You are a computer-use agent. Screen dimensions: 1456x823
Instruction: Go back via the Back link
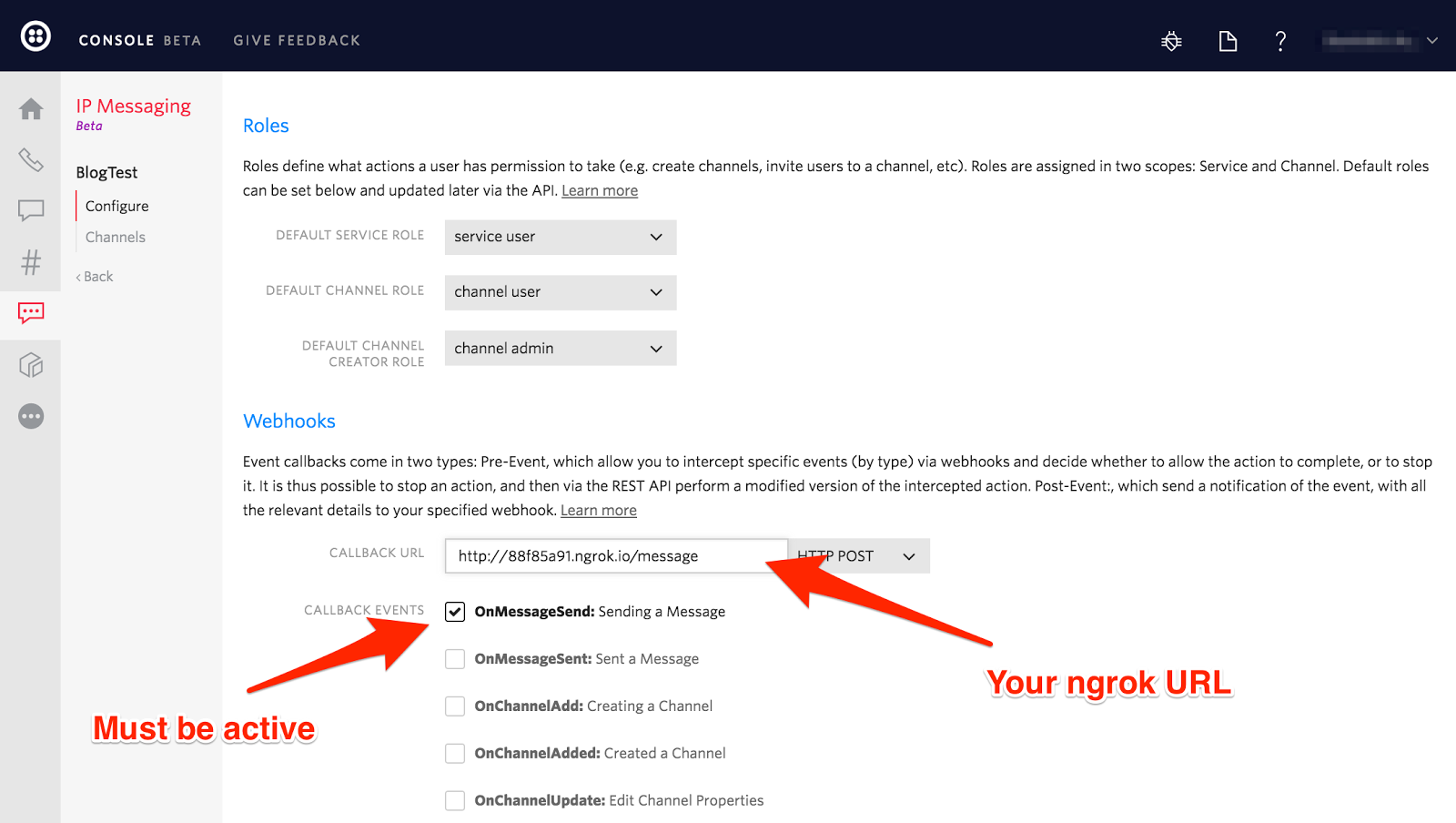[95, 277]
